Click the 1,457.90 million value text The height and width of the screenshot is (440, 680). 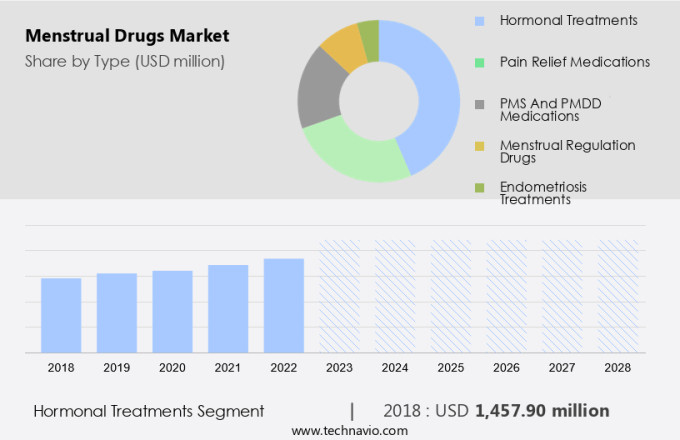pos(543,411)
